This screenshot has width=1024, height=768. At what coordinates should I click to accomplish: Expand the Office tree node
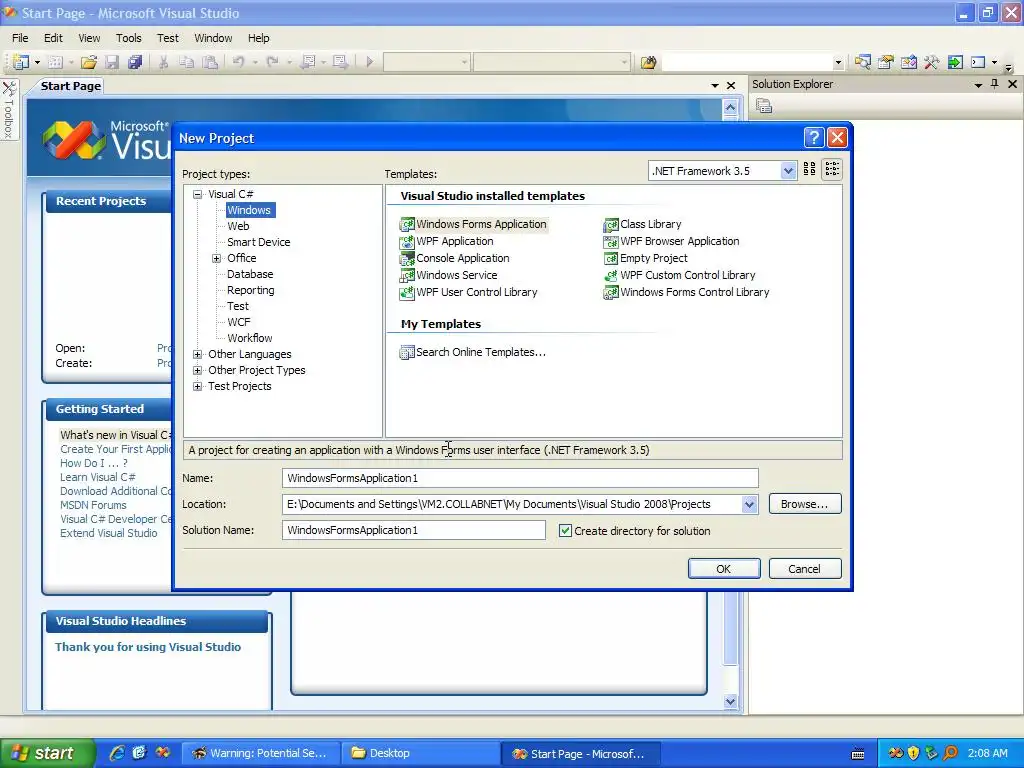(x=216, y=258)
